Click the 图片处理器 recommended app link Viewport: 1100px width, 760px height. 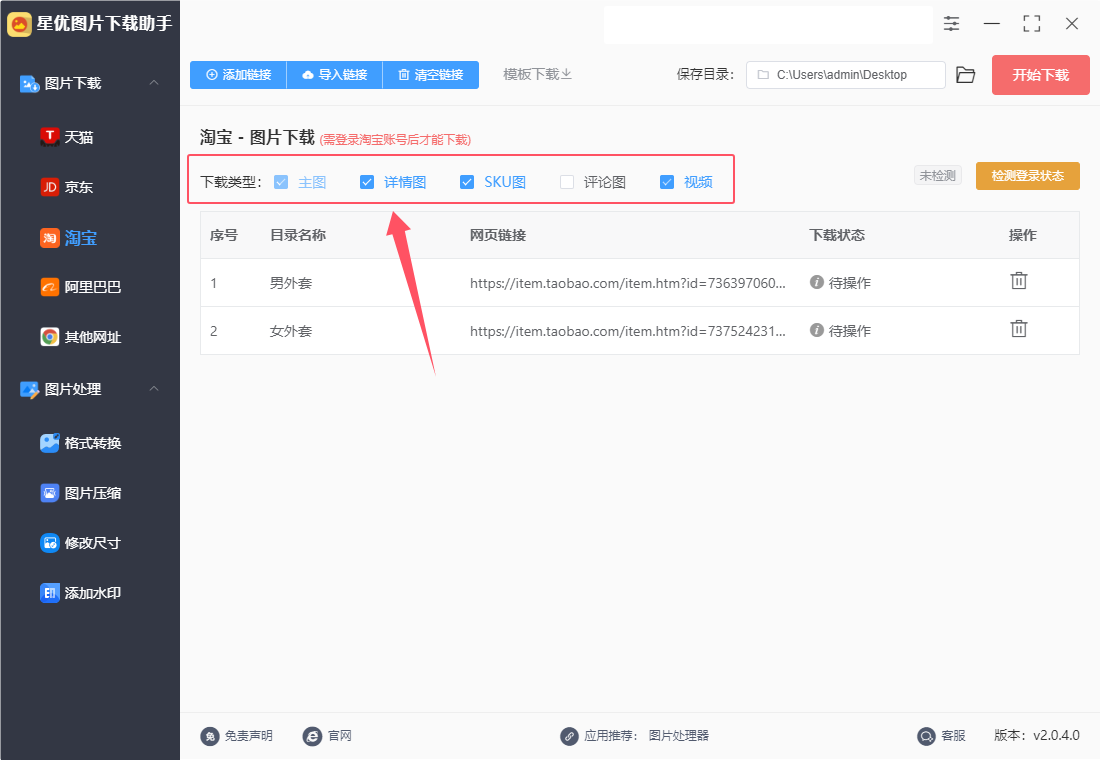[678, 735]
